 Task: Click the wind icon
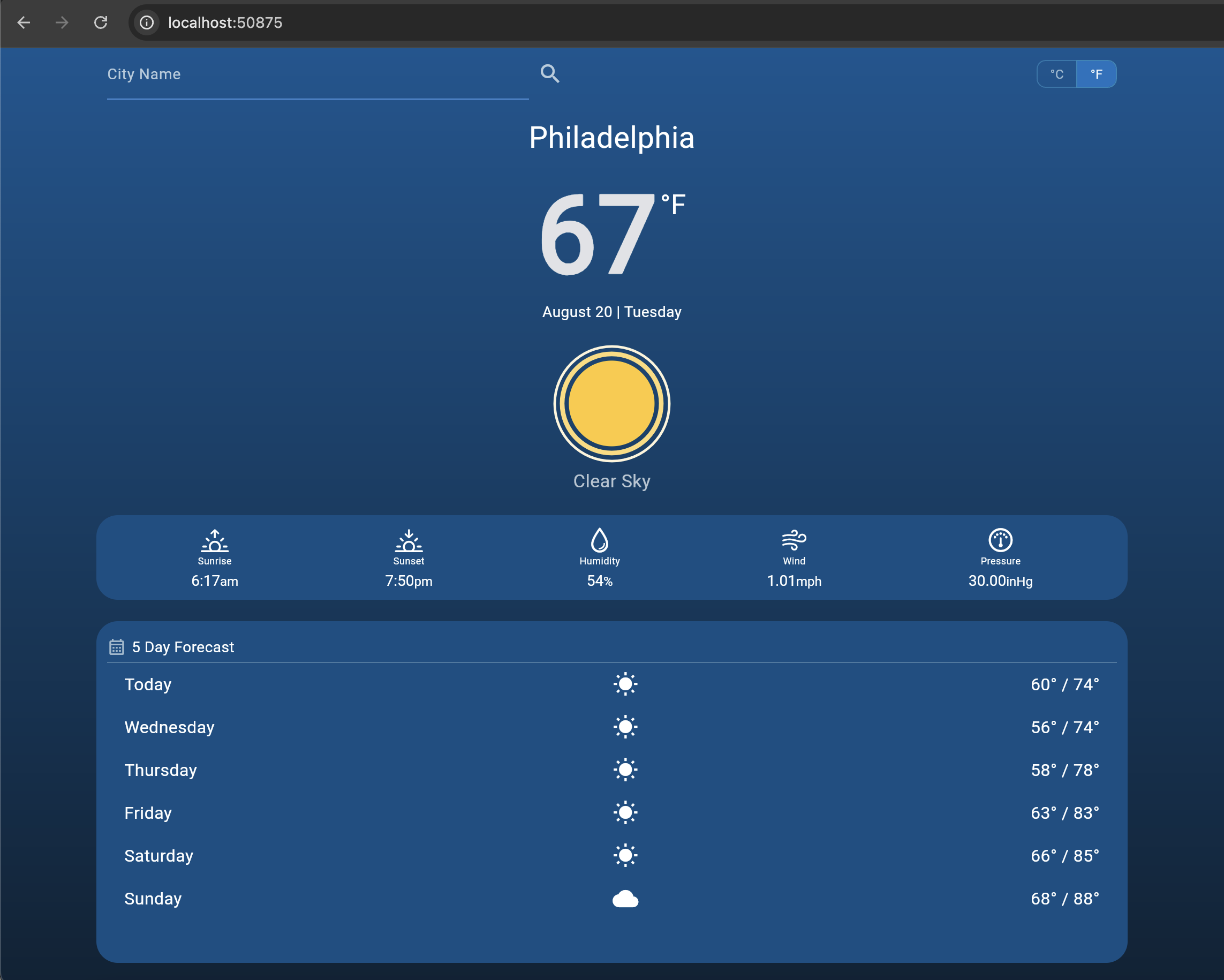coord(794,540)
